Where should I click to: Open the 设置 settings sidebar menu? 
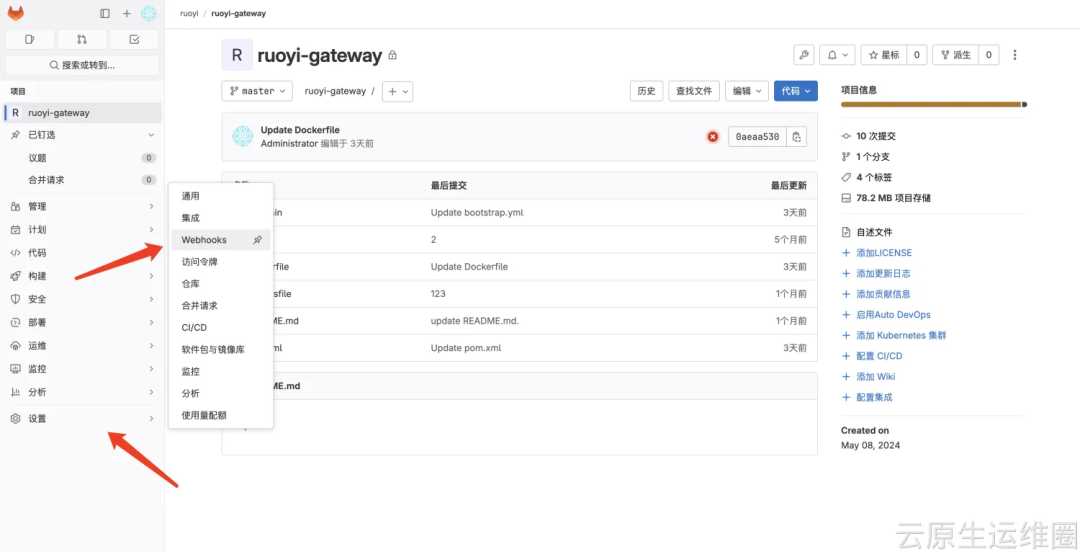83,418
